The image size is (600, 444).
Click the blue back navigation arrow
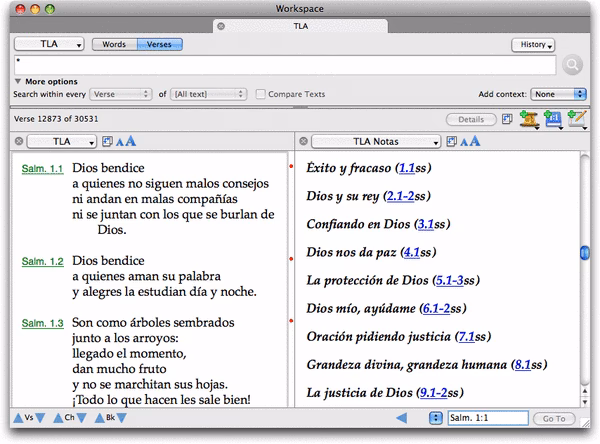pos(401,418)
